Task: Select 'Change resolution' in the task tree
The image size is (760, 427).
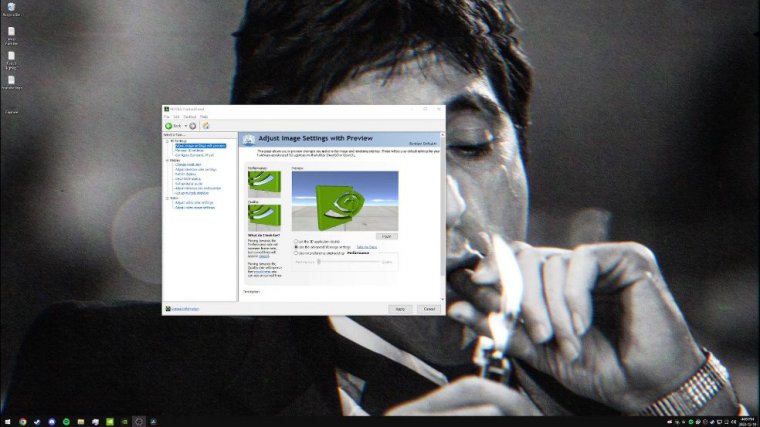Action: 191,165
